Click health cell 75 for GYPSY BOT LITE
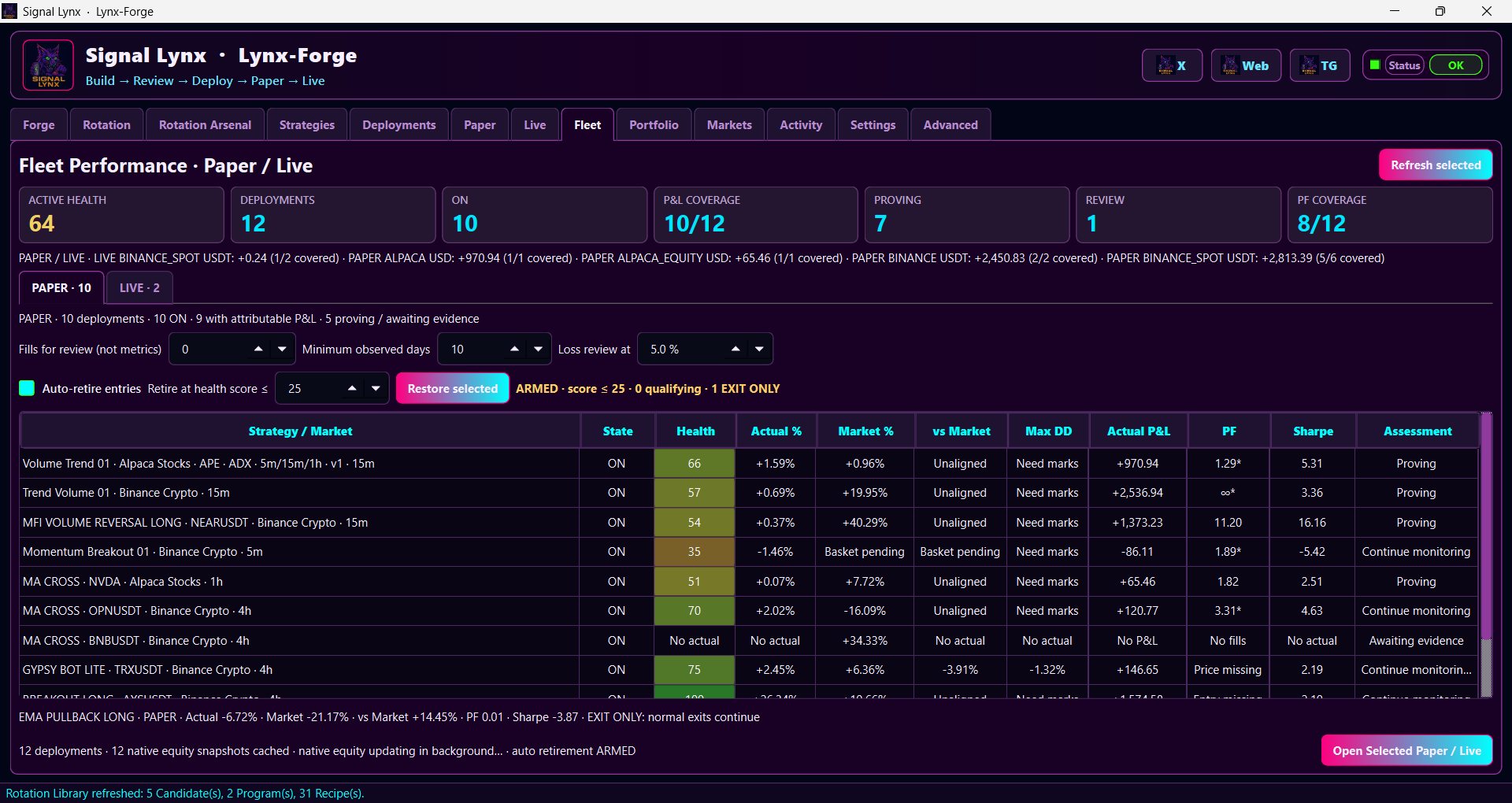The image size is (1512, 803). pos(694,670)
